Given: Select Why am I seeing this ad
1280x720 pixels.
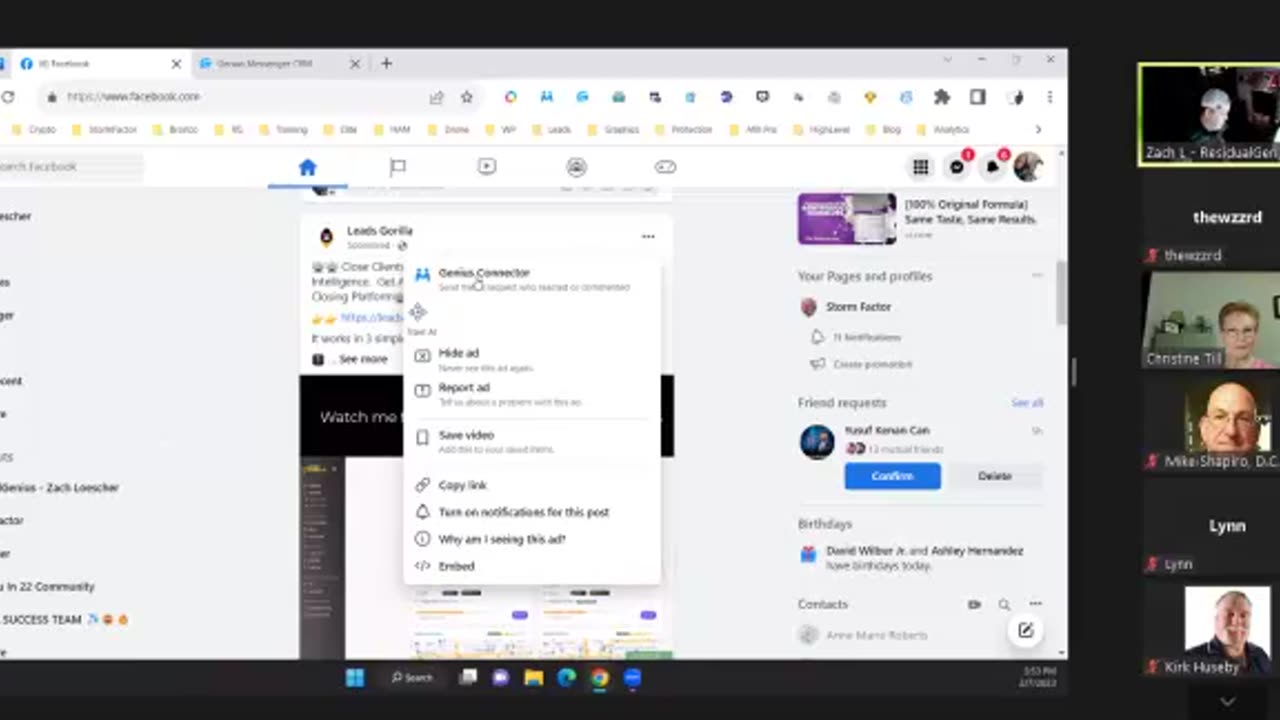Looking at the screenshot, I should click(x=532, y=539).
